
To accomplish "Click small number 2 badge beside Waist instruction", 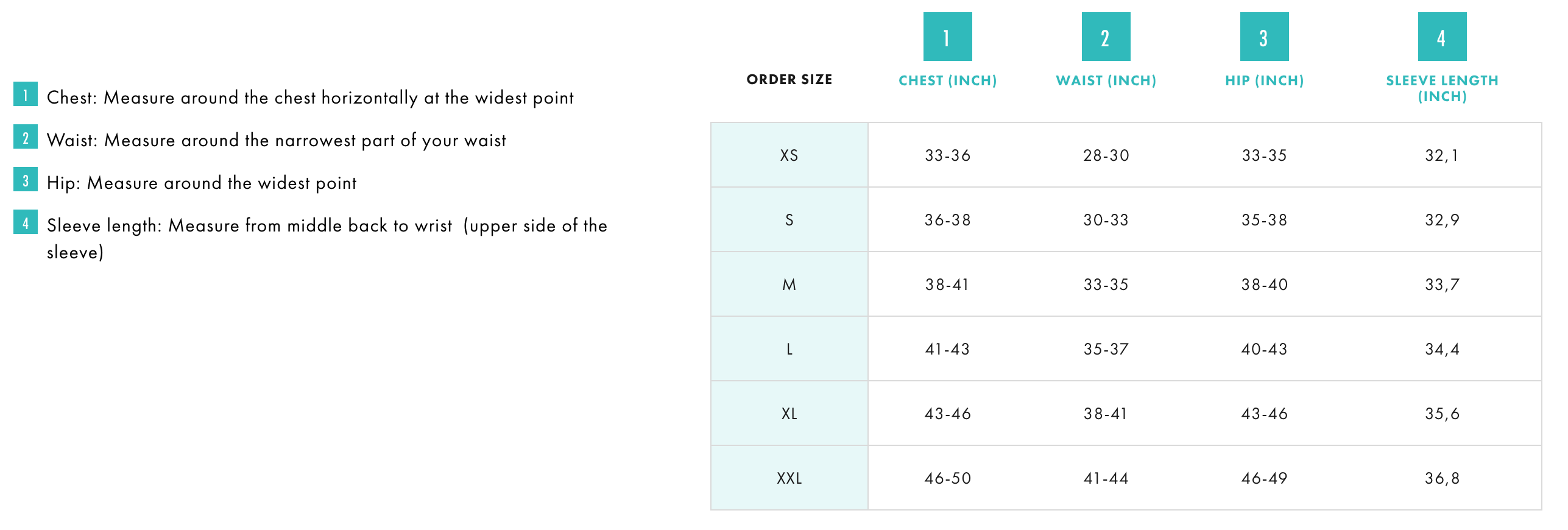I will pyautogui.click(x=26, y=137).
